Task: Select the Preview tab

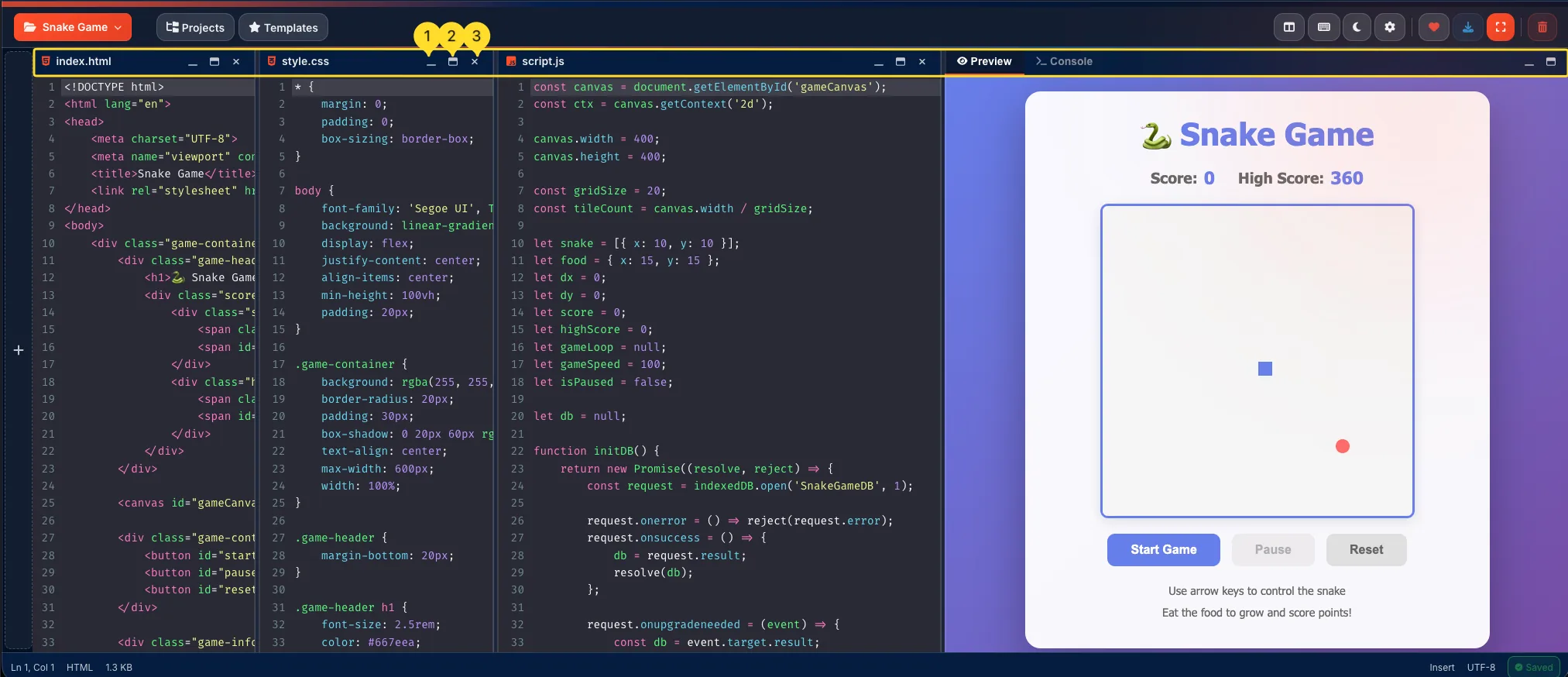Action: pos(984,61)
